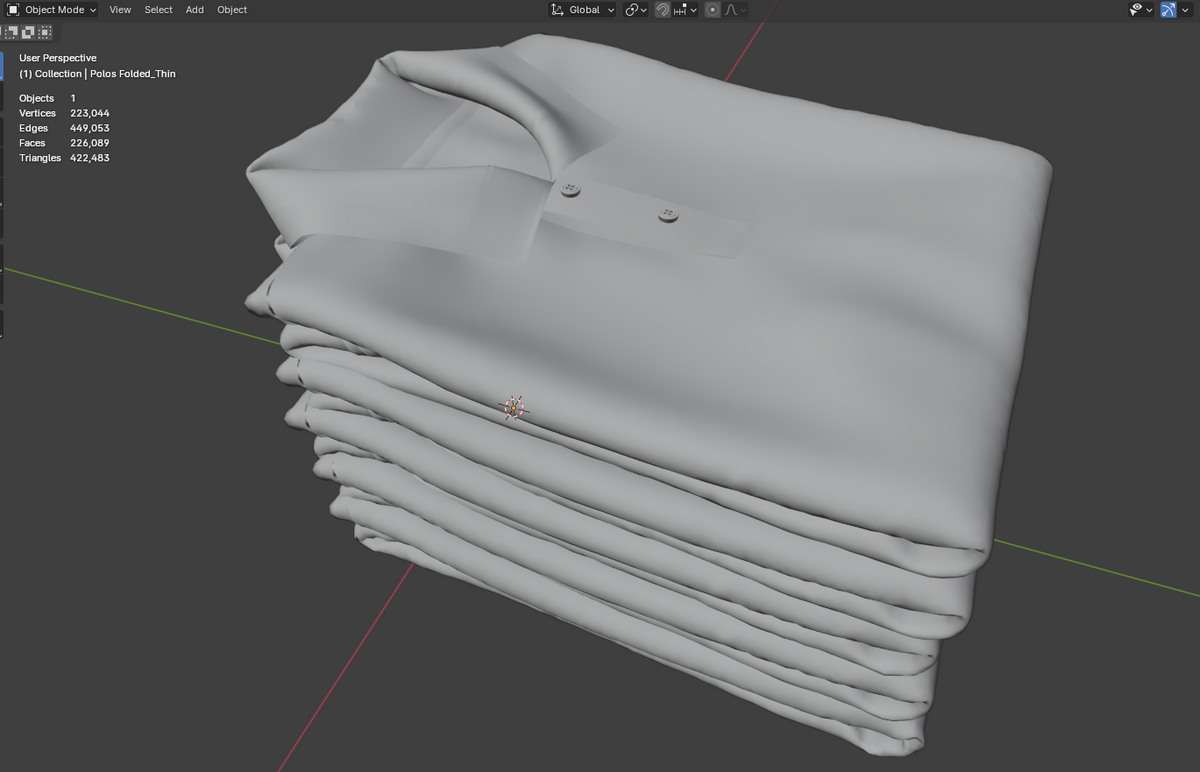This screenshot has width=1200, height=772.
Task: Open the View menu
Action: (120, 10)
